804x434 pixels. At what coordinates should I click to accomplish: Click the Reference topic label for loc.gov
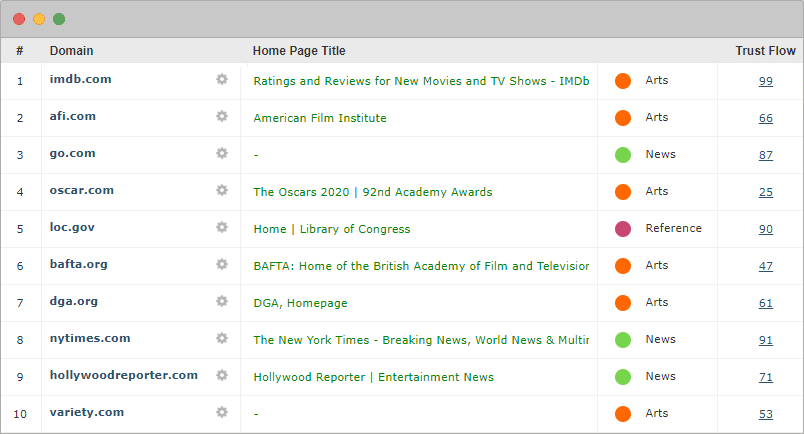coord(673,228)
